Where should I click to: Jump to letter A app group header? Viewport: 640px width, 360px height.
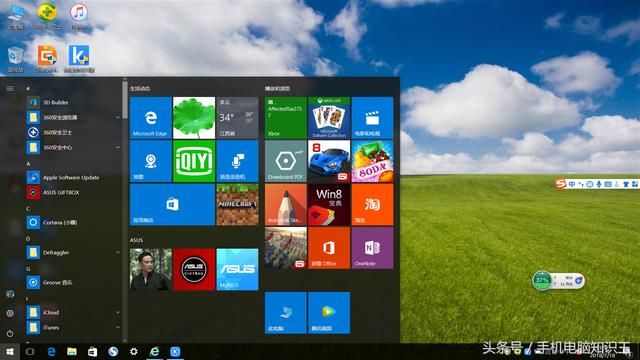coord(29,164)
